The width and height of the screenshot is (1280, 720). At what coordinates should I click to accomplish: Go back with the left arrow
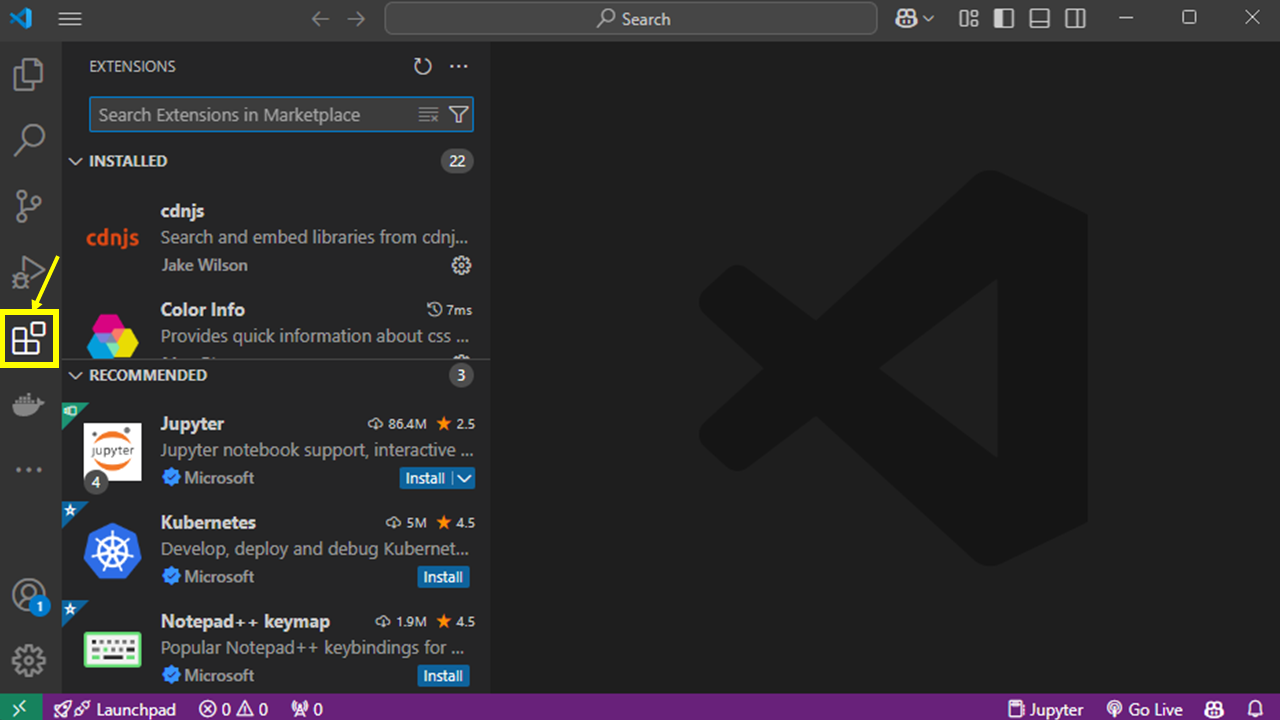[320, 19]
